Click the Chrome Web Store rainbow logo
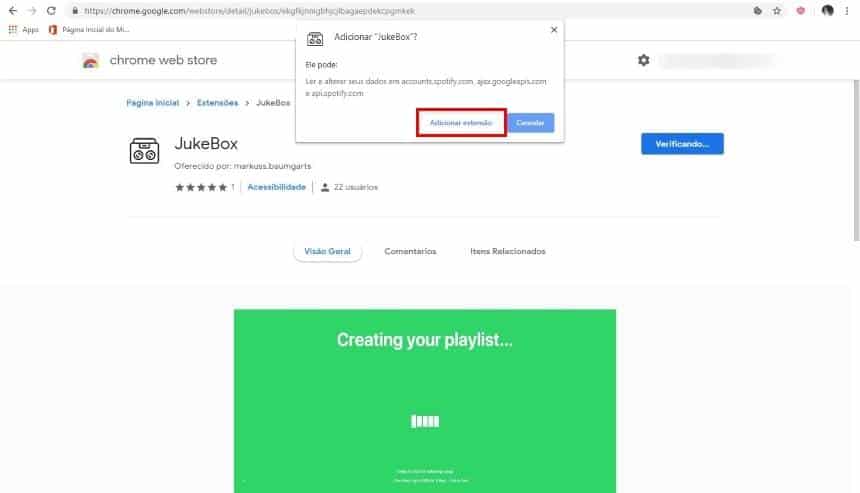 point(90,61)
